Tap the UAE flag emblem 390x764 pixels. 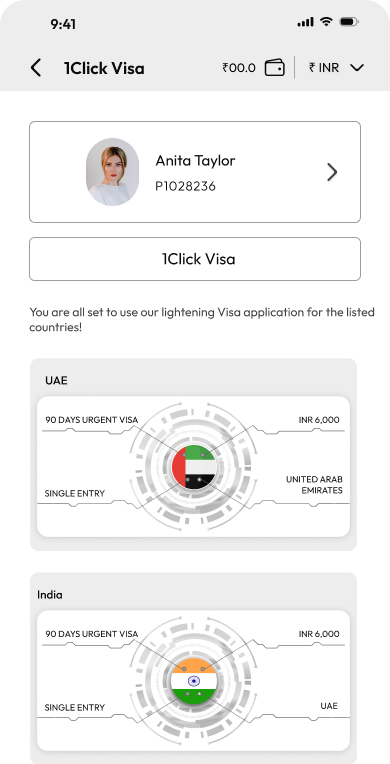(x=194, y=467)
